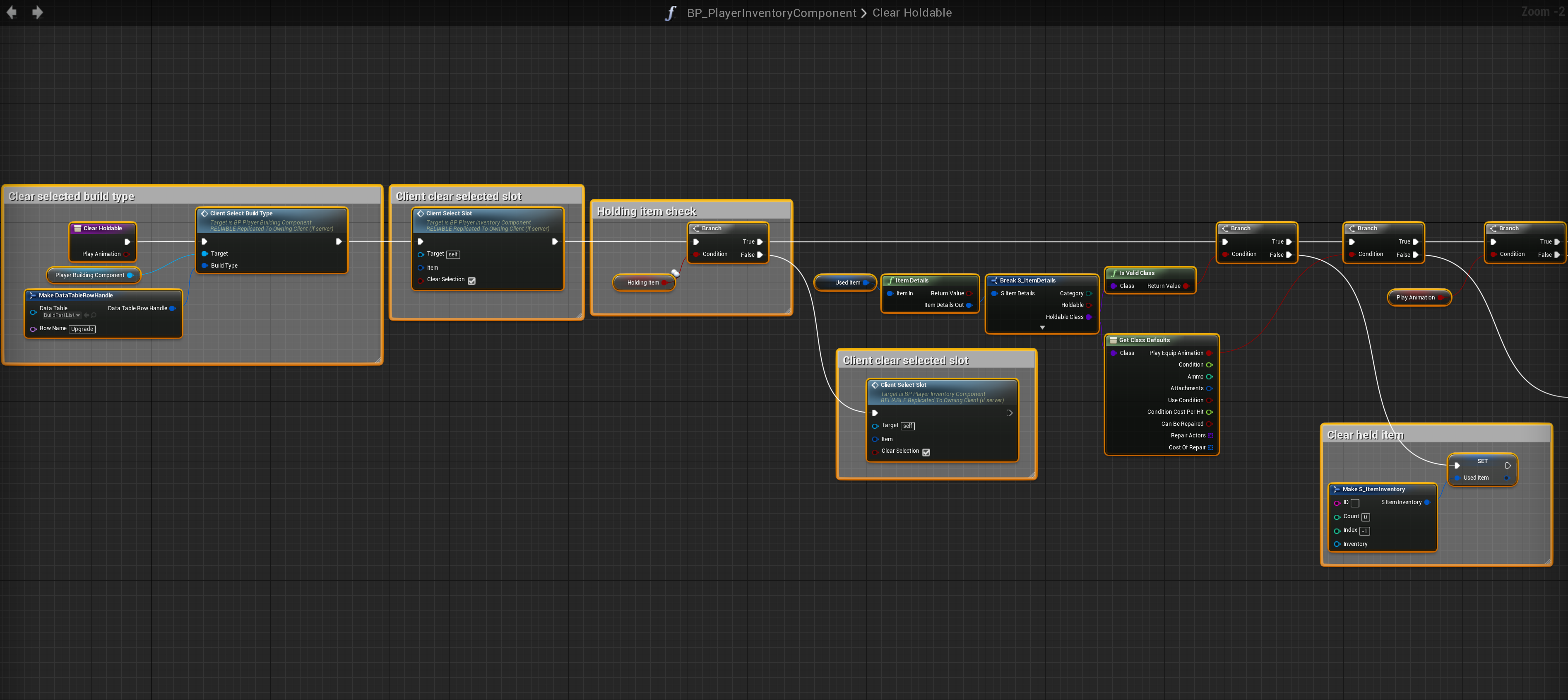Click the Row Name Upgrade input field
The image size is (1568, 700).
click(82, 329)
